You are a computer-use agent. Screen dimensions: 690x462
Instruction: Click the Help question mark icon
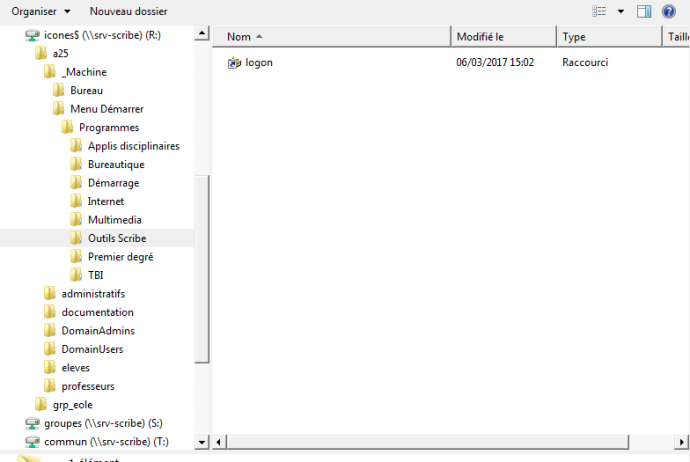(x=669, y=11)
